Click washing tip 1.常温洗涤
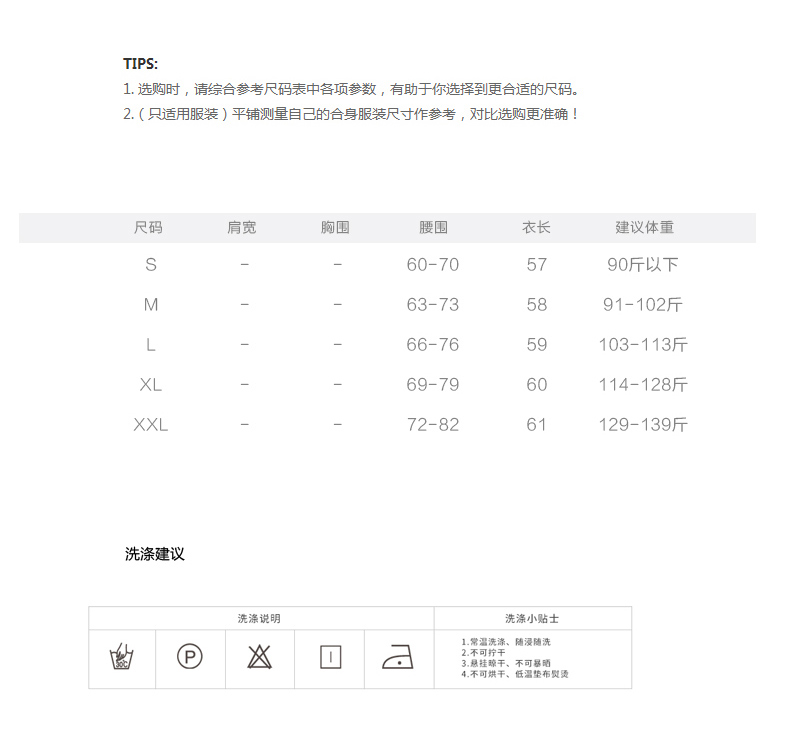 (x=506, y=642)
